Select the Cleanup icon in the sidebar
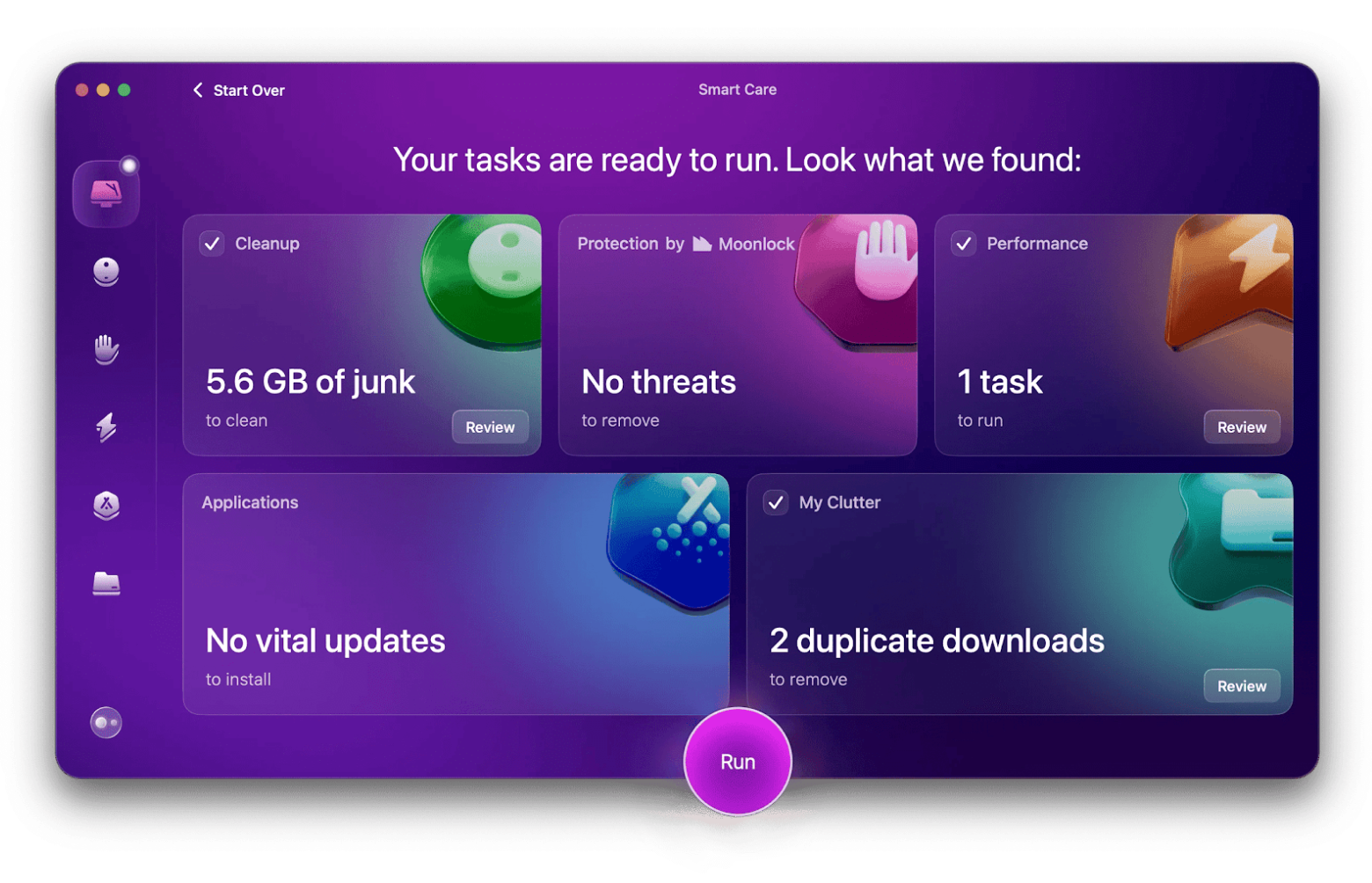 click(x=106, y=271)
